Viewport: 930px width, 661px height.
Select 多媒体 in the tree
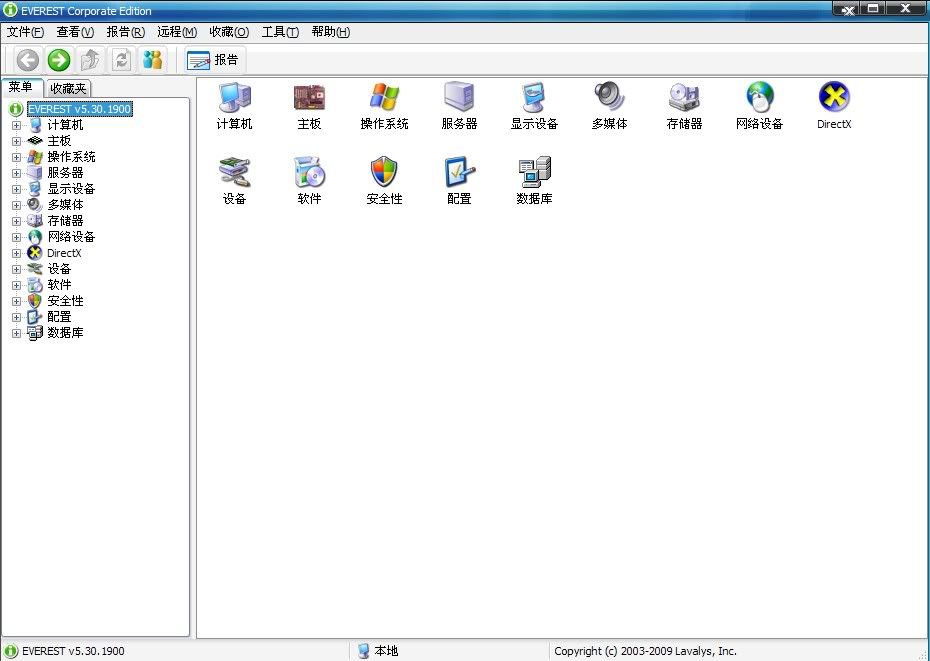pyautogui.click(x=65, y=205)
